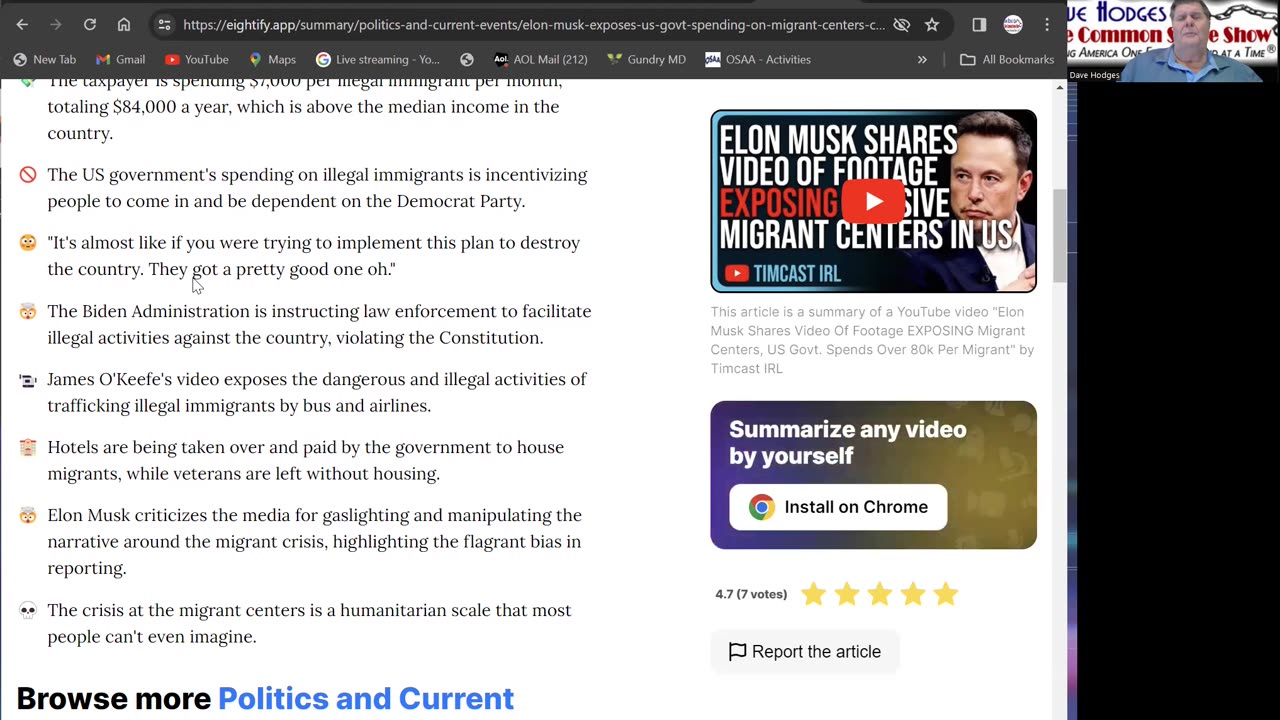Image resolution: width=1280 pixels, height=720 pixels.
Task: Open the side panel icon
Action: click(979, 24)
